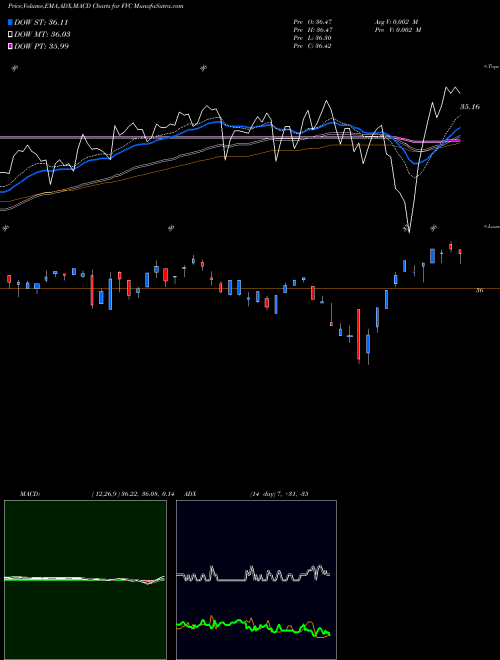Click the MACD '(12,26,9) 36.22, 36.08, 0.14' values

coord(133,494)
